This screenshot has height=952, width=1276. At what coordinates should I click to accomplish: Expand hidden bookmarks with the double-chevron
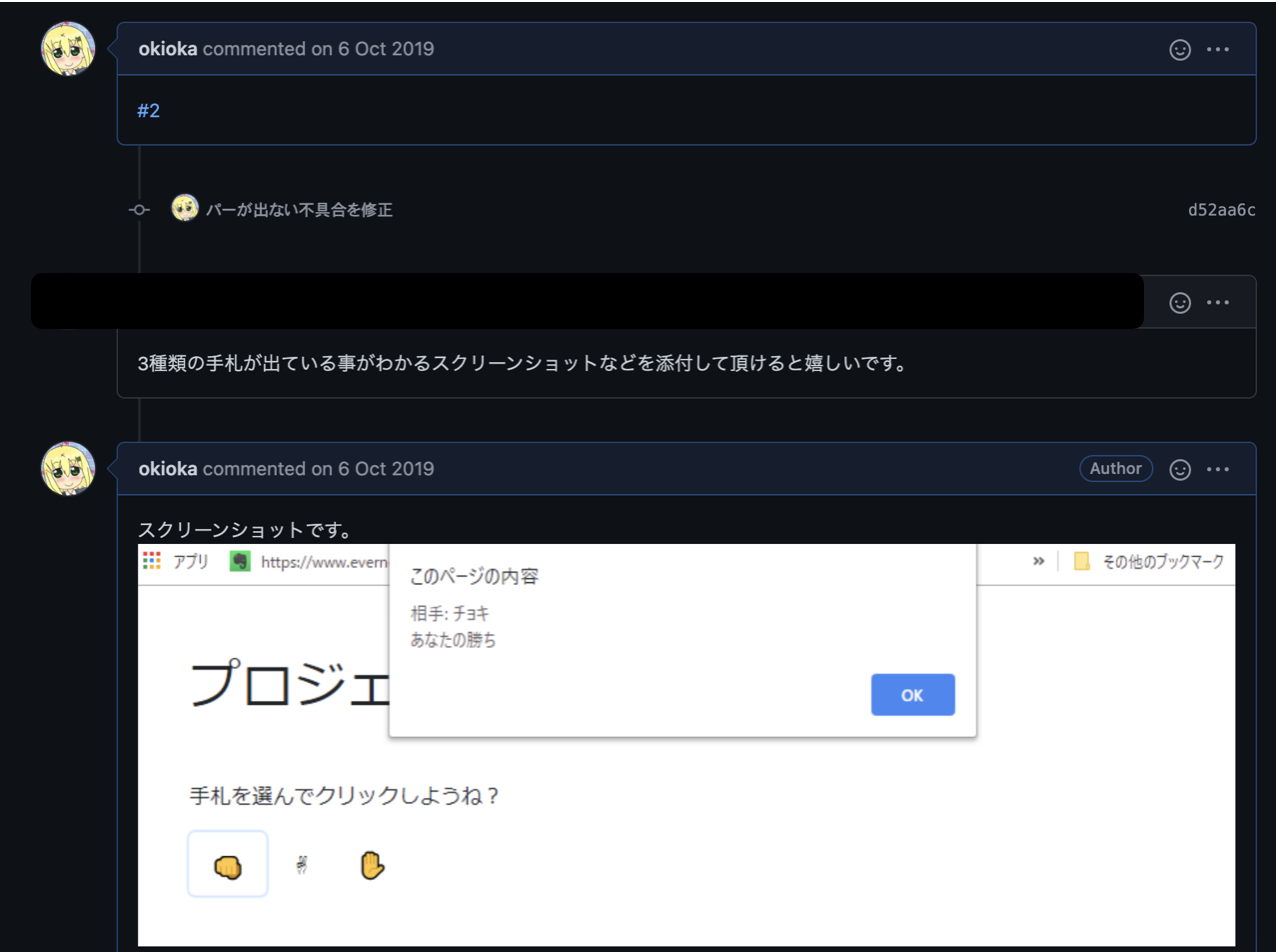(1038, 561)
